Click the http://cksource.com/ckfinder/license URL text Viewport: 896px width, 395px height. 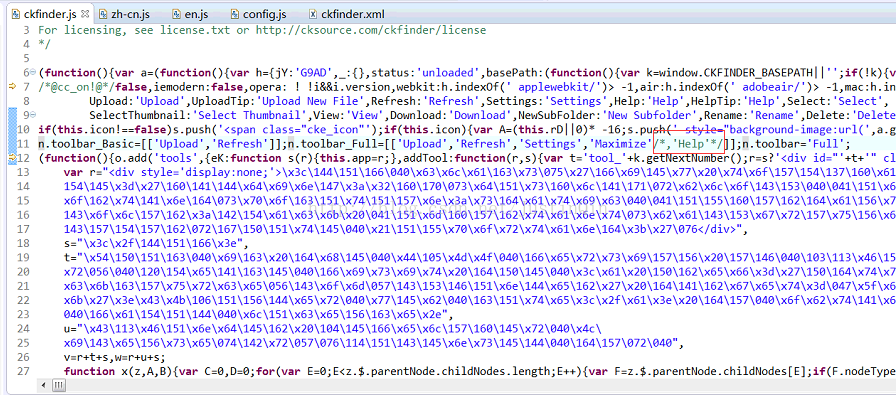tap(371, 30)
